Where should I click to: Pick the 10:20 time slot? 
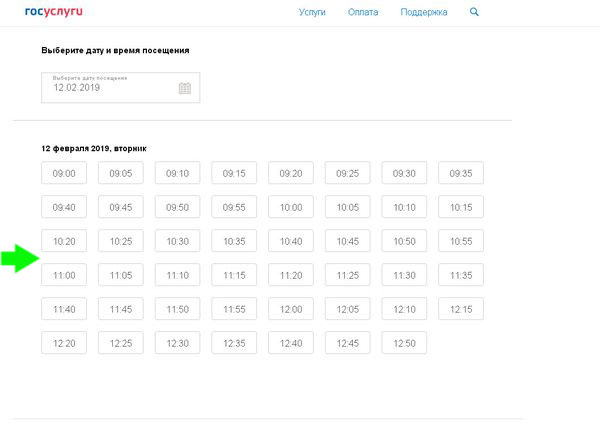(x=64, y=241)
